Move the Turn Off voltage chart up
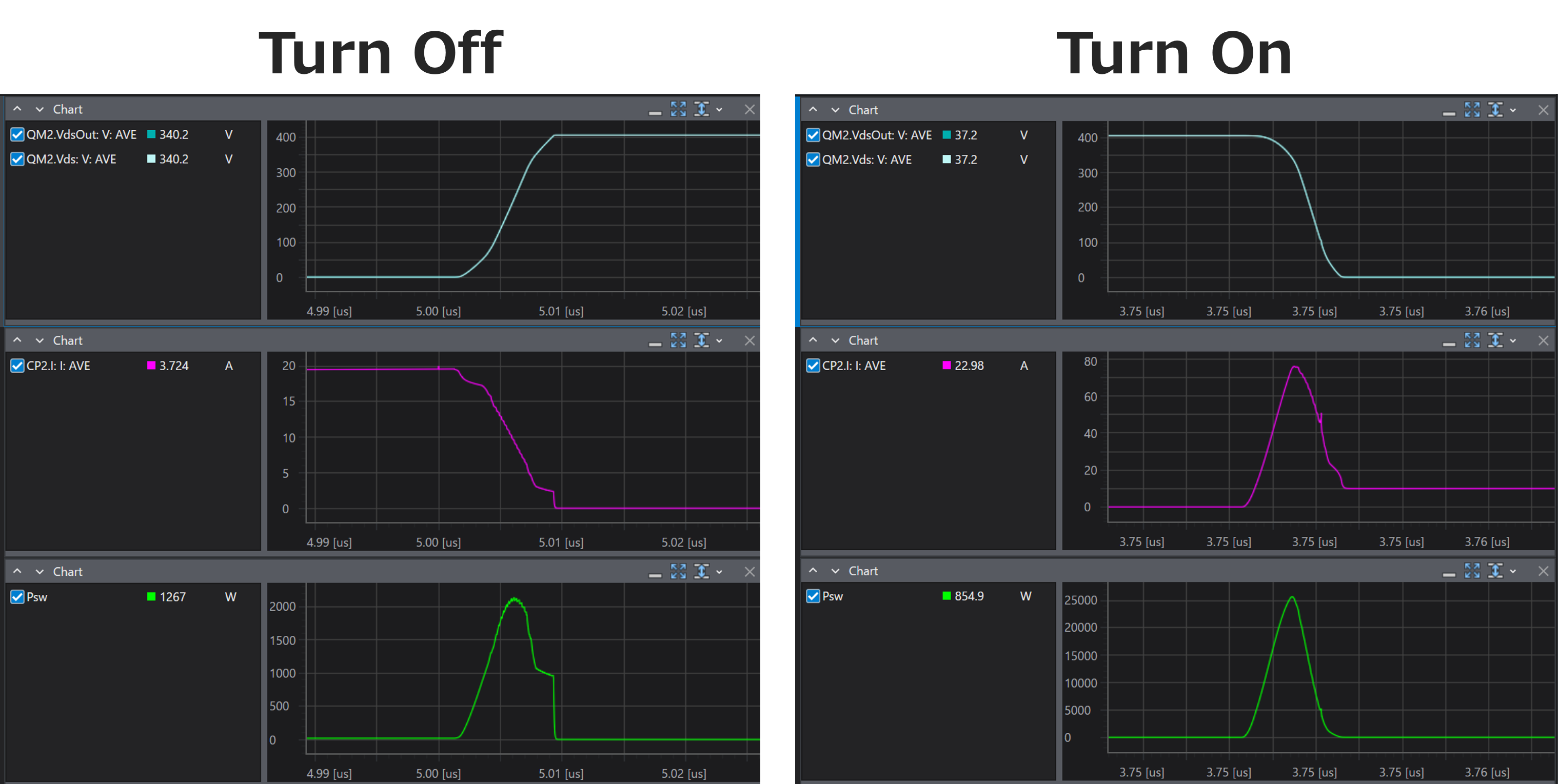 point(17,109)
